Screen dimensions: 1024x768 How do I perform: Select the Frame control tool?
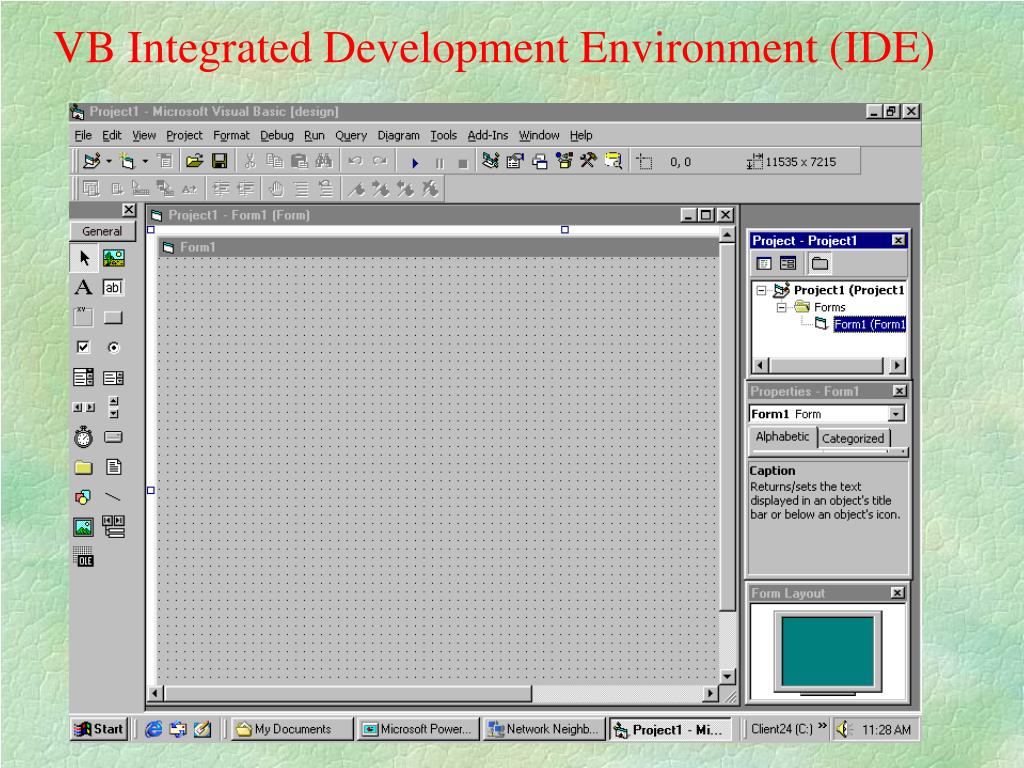coord(84,317)
